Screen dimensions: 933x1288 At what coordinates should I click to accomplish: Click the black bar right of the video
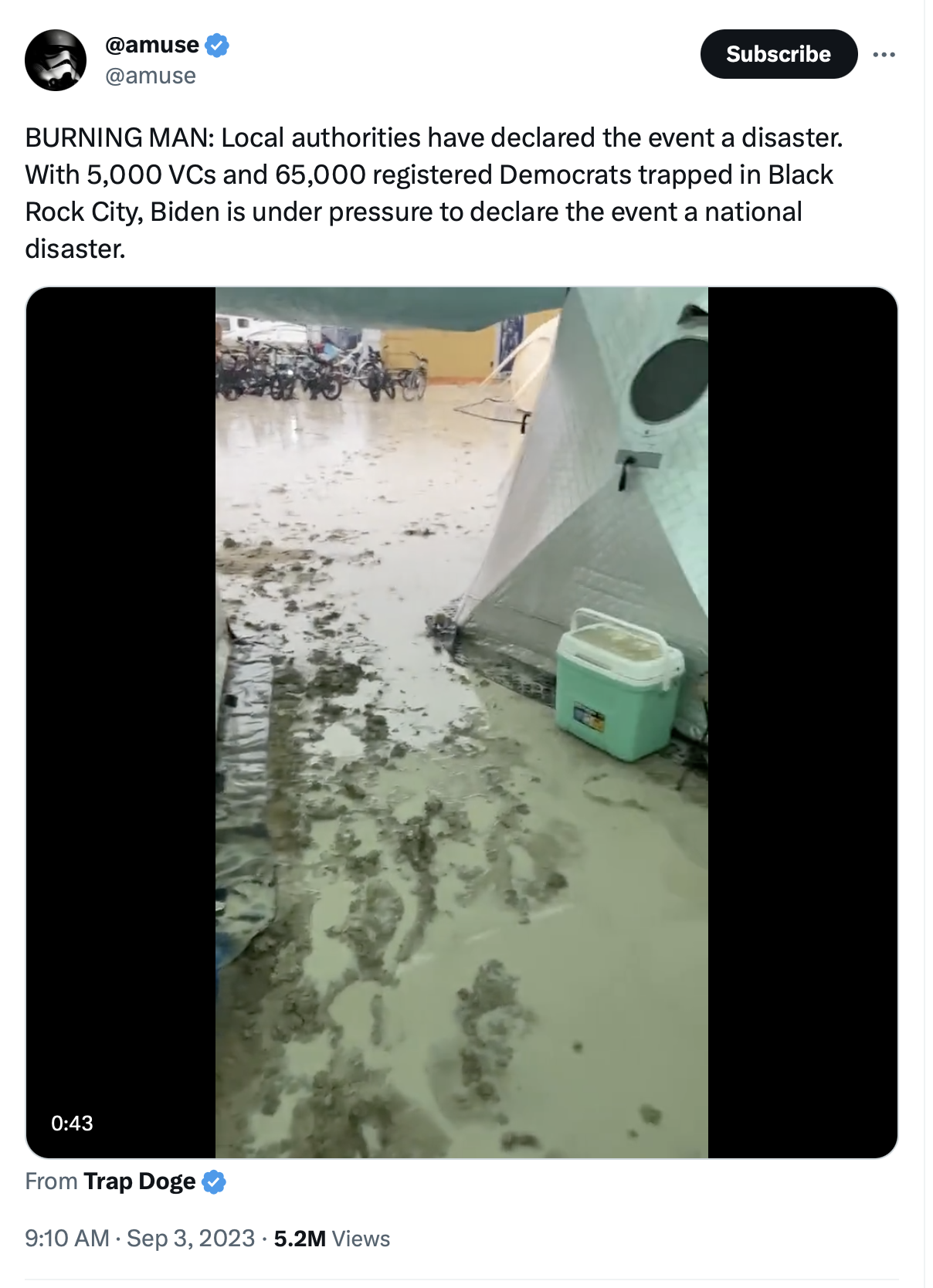802,722
